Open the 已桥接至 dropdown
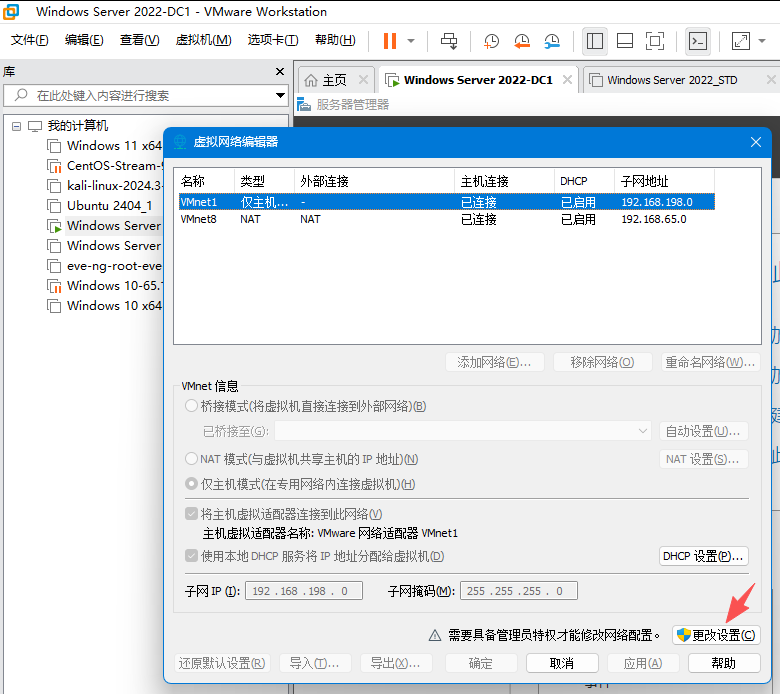Viewport: 780px width, 694px height. (x=463, y=431)
